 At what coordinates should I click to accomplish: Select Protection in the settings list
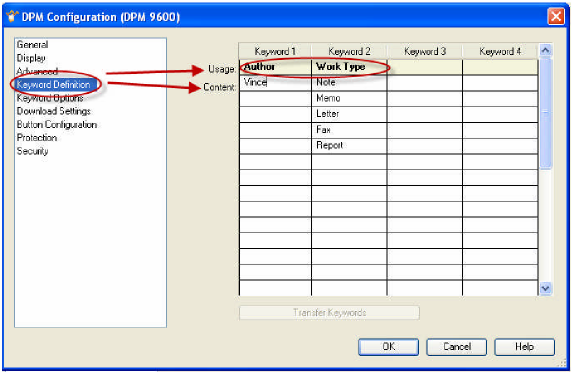pos(37,138)
